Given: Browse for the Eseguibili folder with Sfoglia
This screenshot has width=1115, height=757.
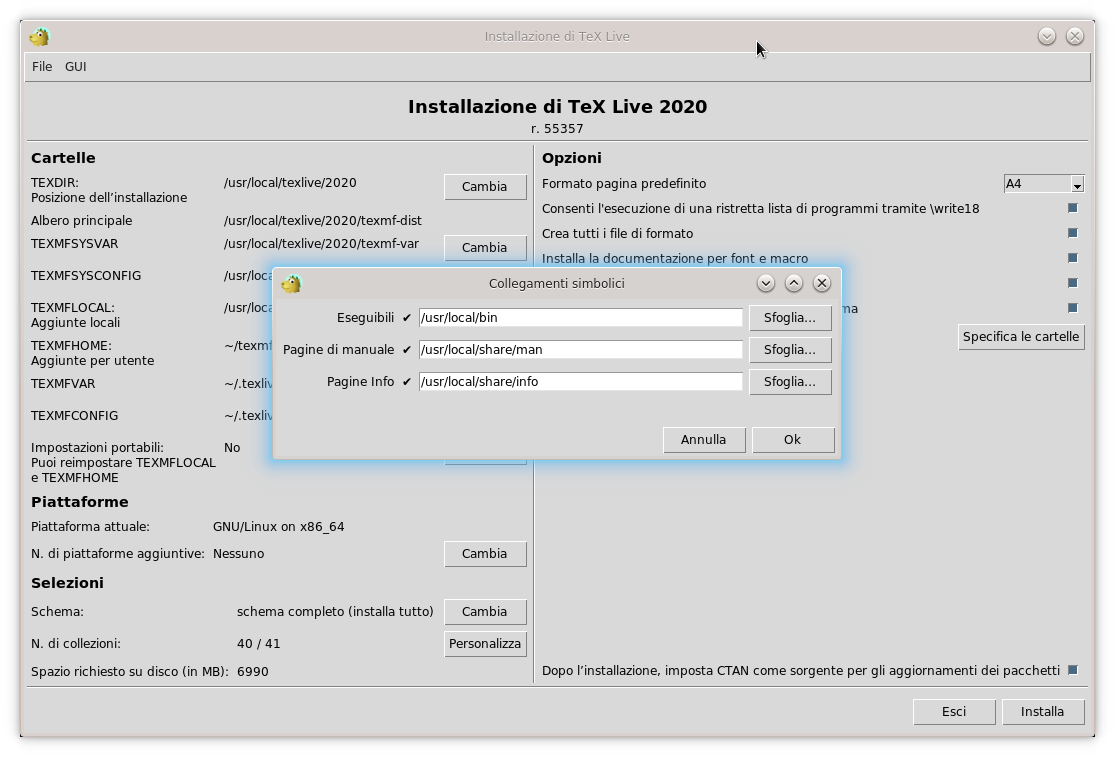Looking at the screenshot, I should (x=790, y=318).
